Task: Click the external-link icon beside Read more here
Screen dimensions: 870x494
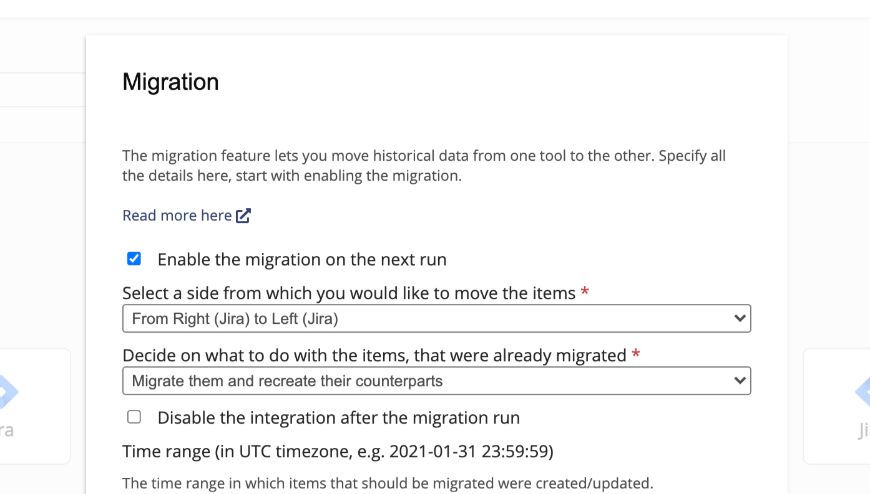Action: pos(244,216)
